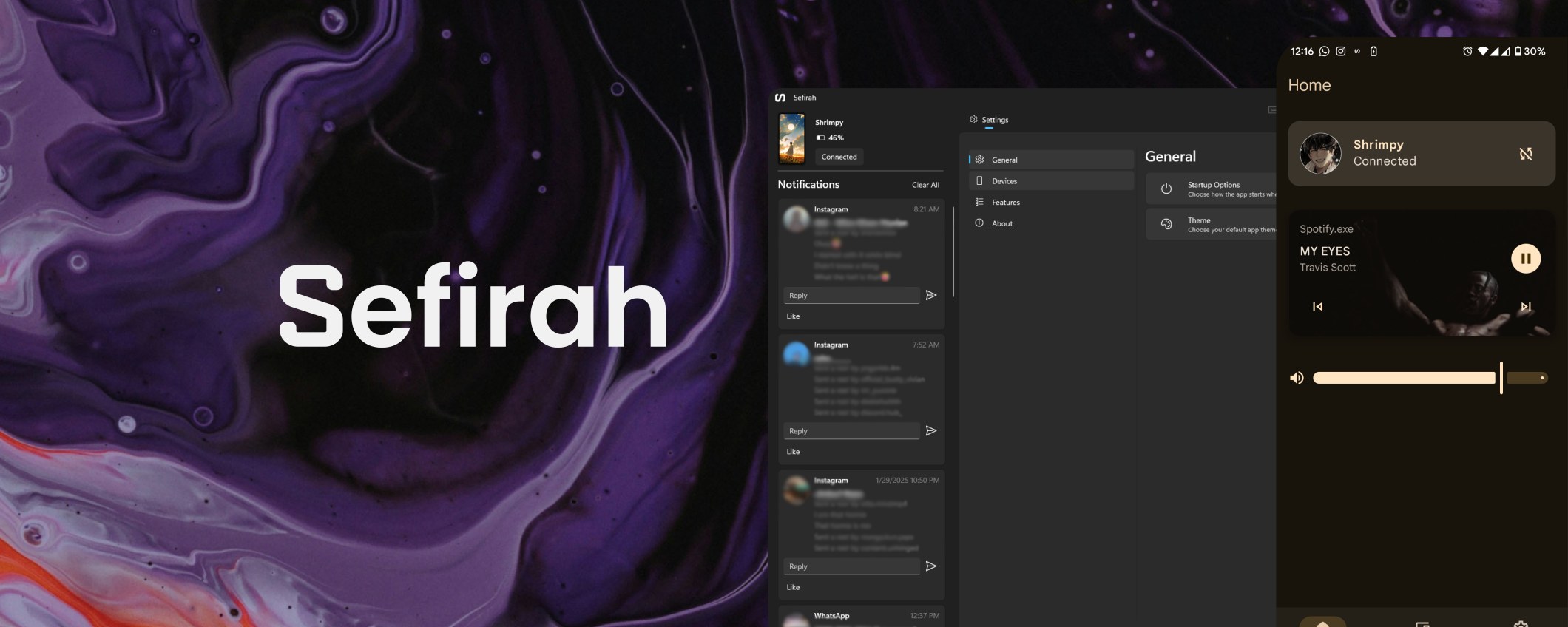Click the power icon on Startup Options
1568x627 pixels.
[x=1166, y=189]
